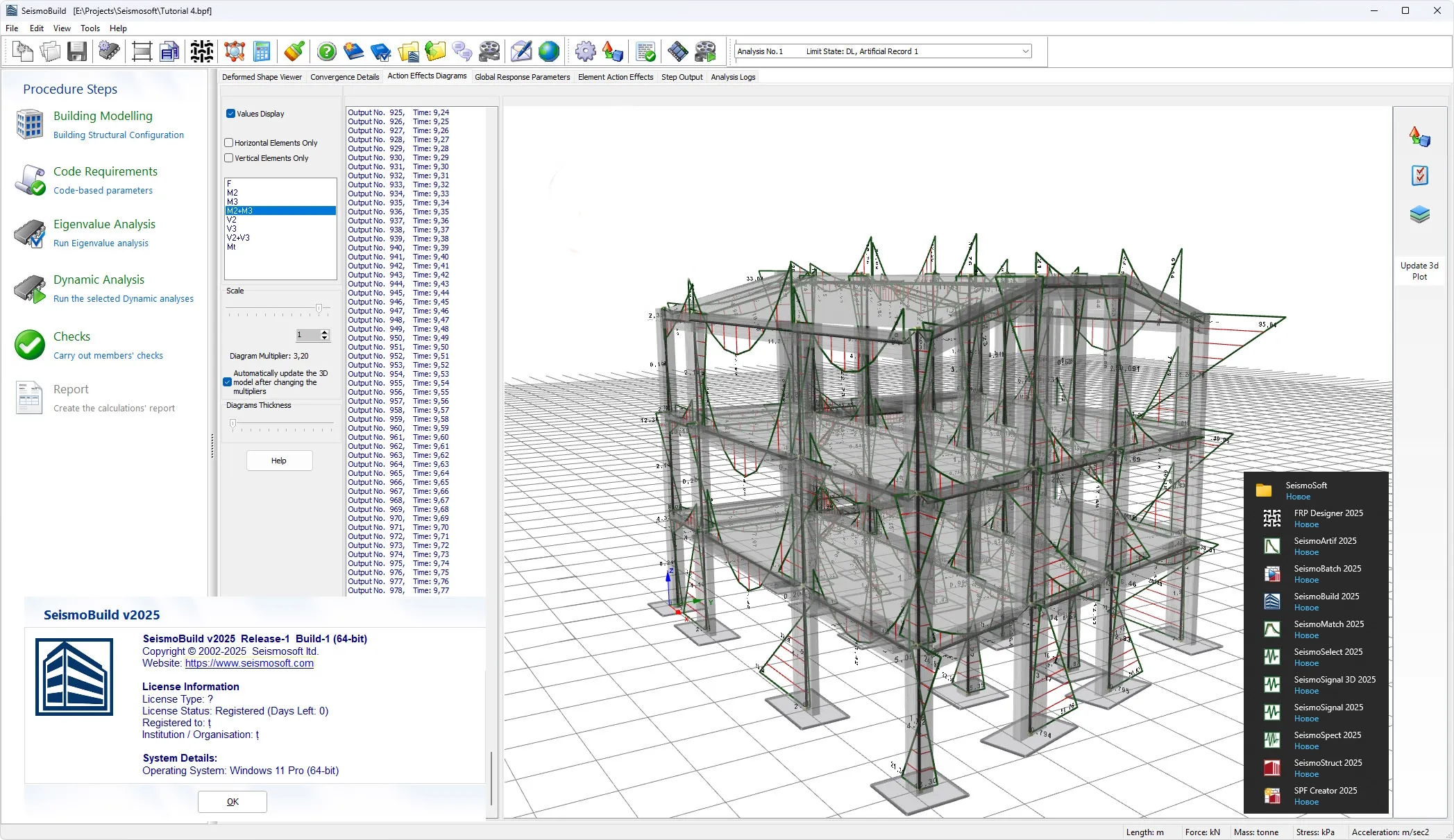This screenshot has width=1454, height=840.
Task: Click the Help button in diagram panel
Action: click(x=279, y=461)
